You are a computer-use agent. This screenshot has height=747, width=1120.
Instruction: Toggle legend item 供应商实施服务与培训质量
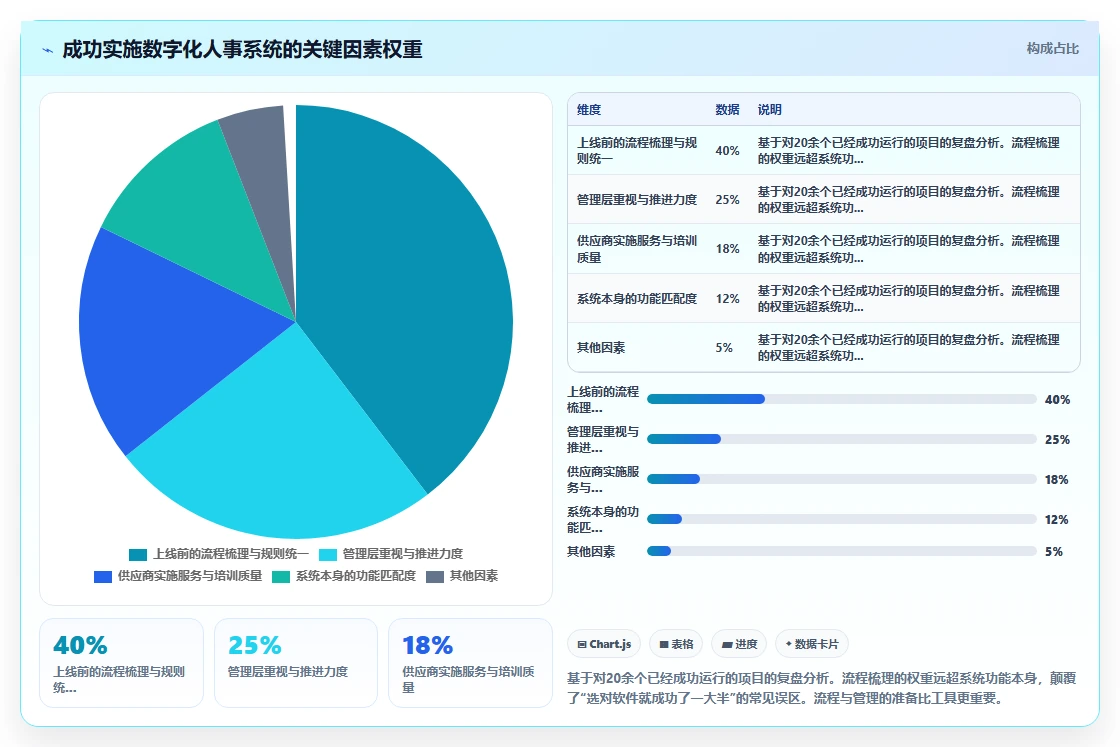click(178, 576)
